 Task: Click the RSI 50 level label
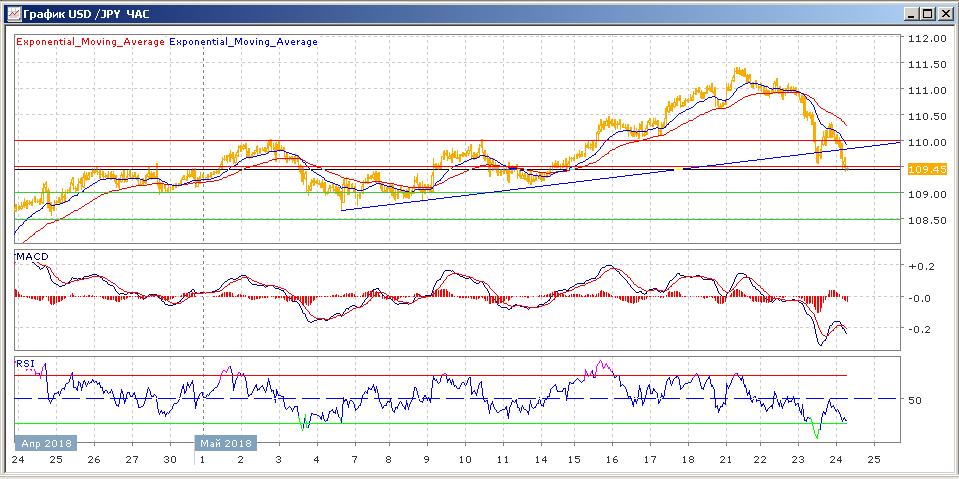(914, 400)
